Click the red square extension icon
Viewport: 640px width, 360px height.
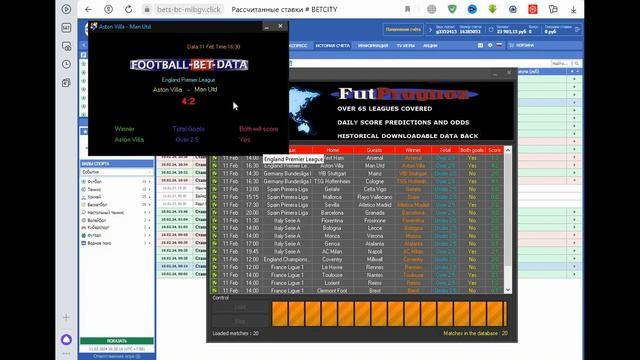(x=533, y=9)
